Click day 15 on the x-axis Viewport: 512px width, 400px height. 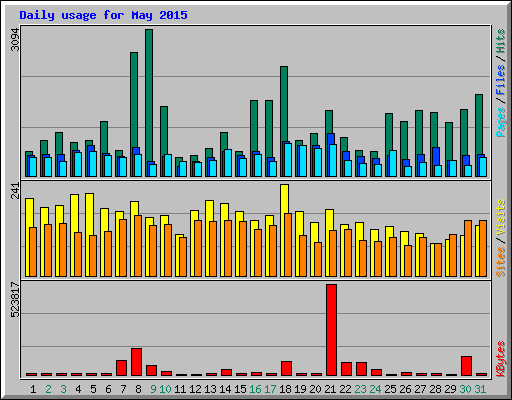pos(240,389)
